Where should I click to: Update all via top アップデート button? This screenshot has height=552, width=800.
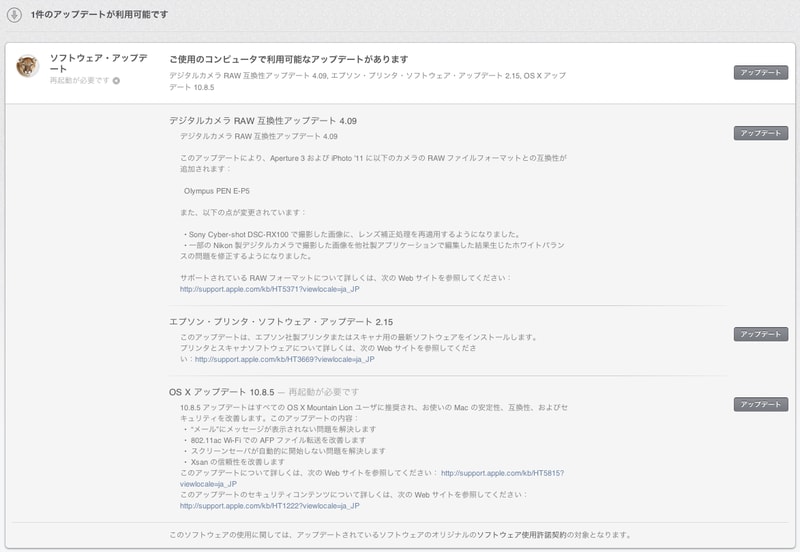pyautogui.click(x=761, y=72)
